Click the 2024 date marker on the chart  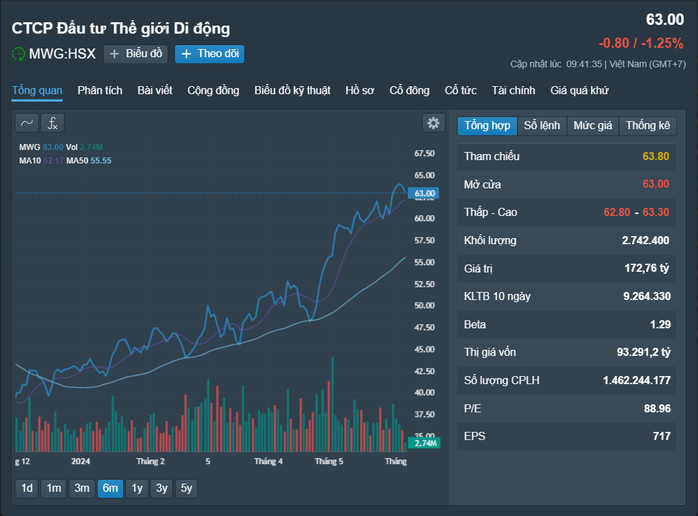pos(81,461)
